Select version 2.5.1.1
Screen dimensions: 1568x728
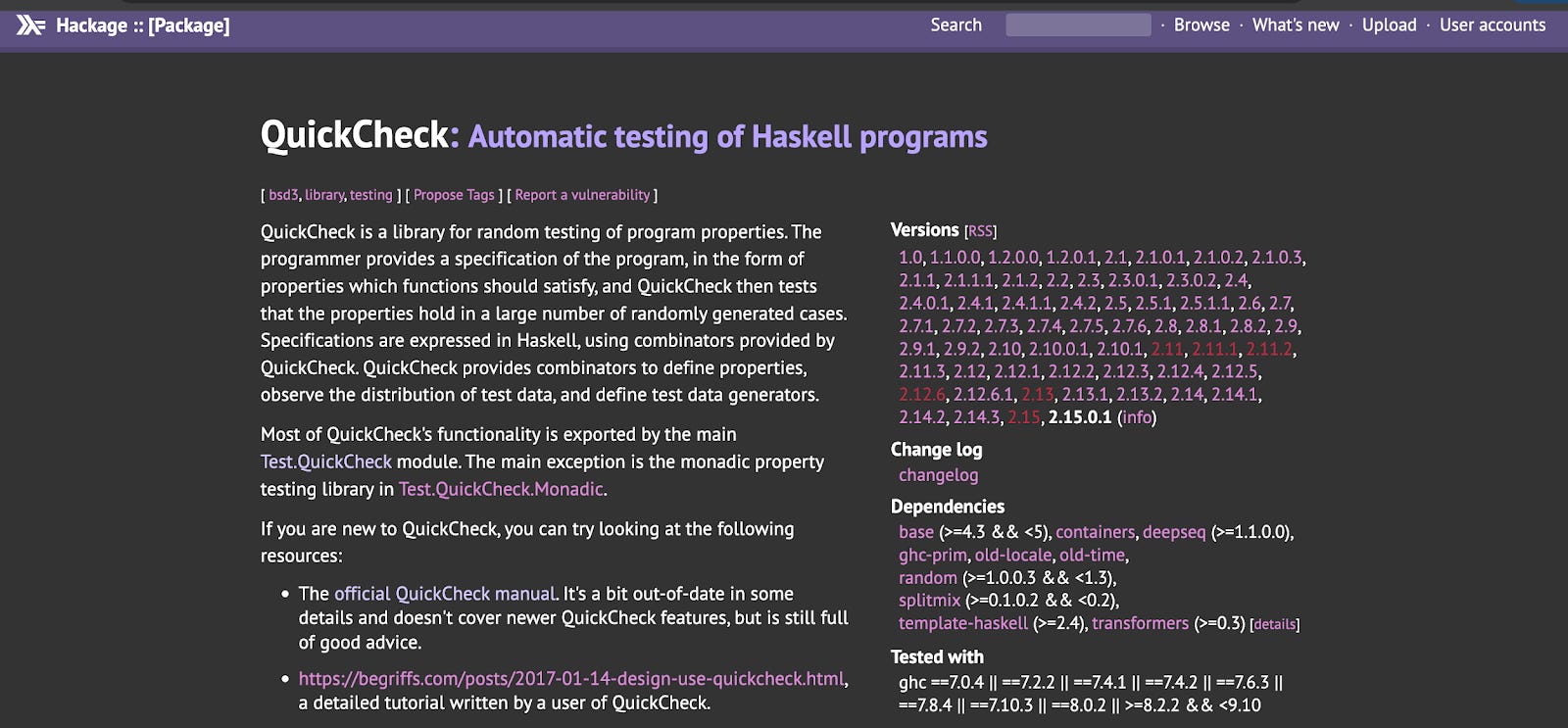click(1205, 304)
